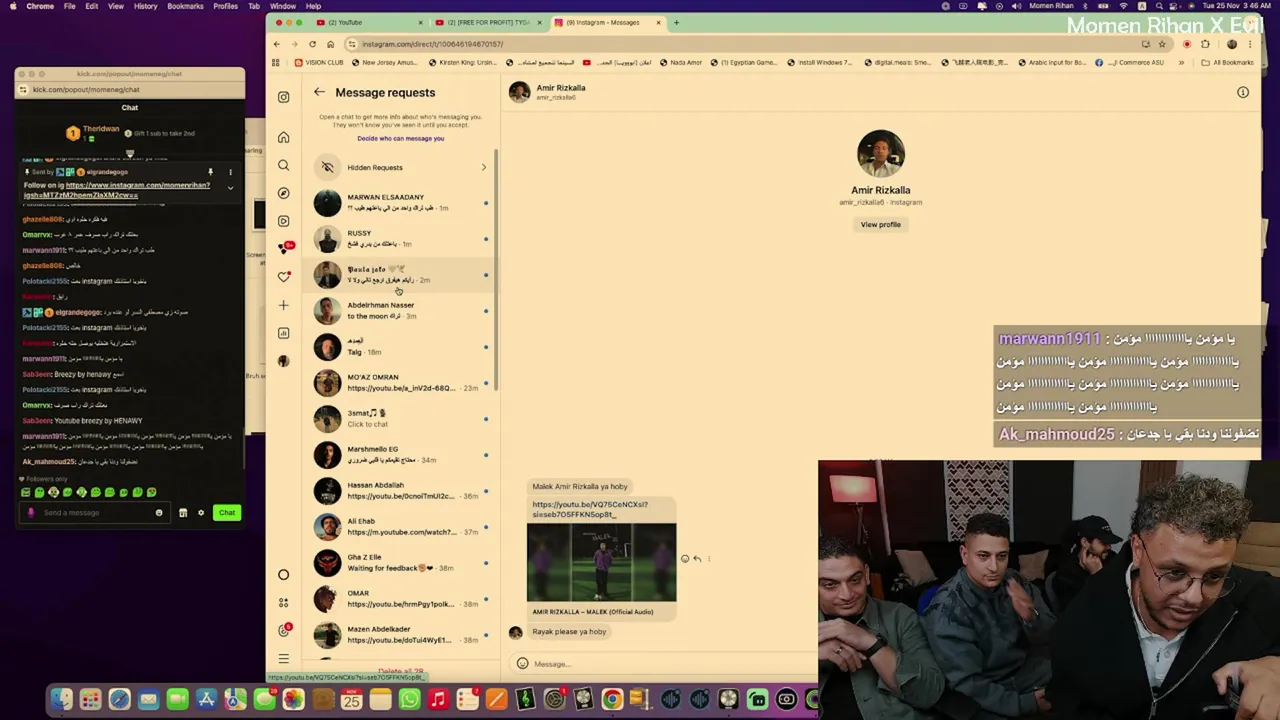Open the Dashboard chart icon in sidebar
Screen dimensions: 1280x720
[283, 333]
